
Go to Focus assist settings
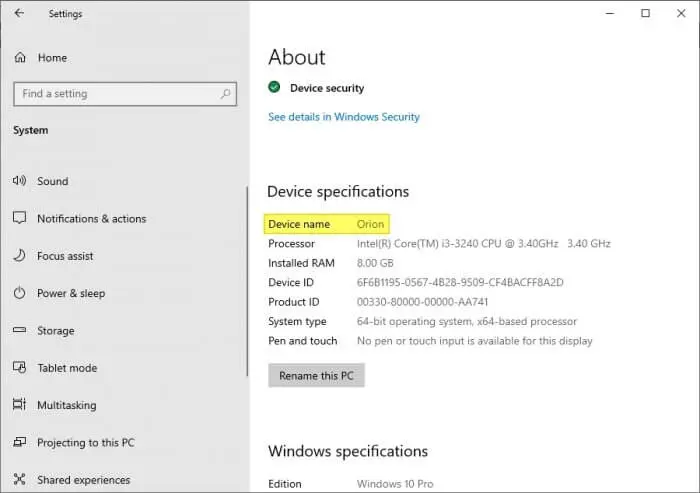[x=65, y=256]
